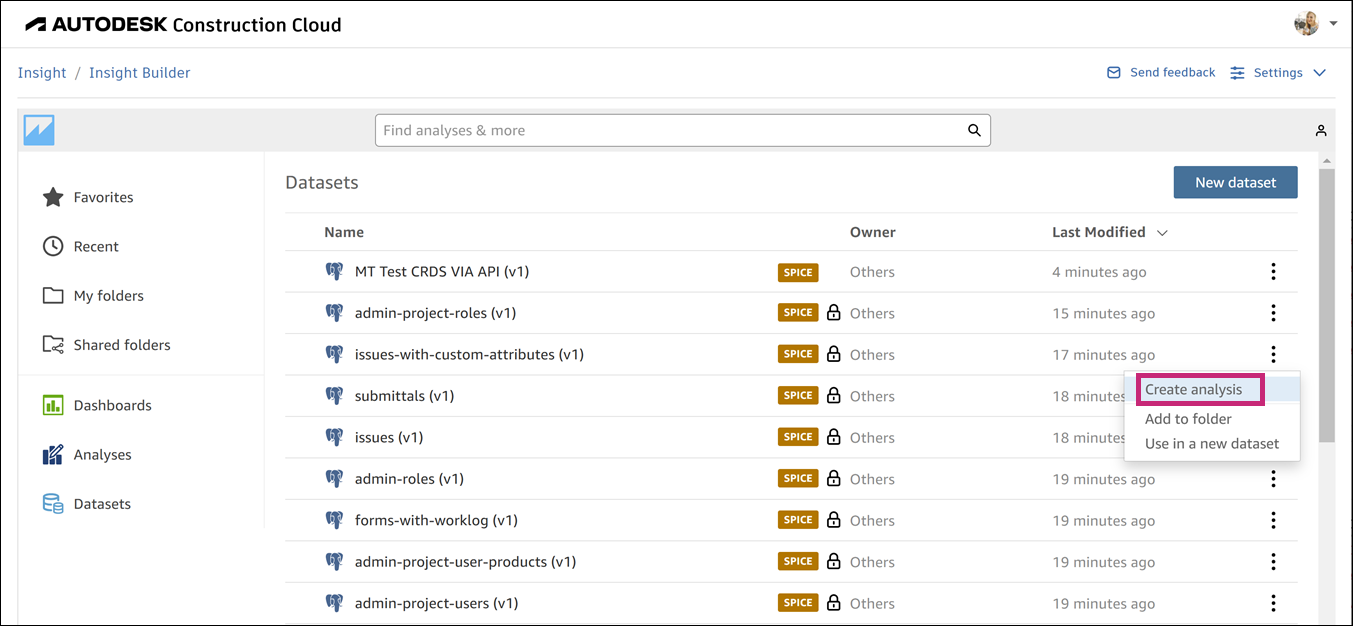The height and width of the screenshot is (626, 1353).
Task: Open the Recent items clock icon
Action: [x=53, y=246]
